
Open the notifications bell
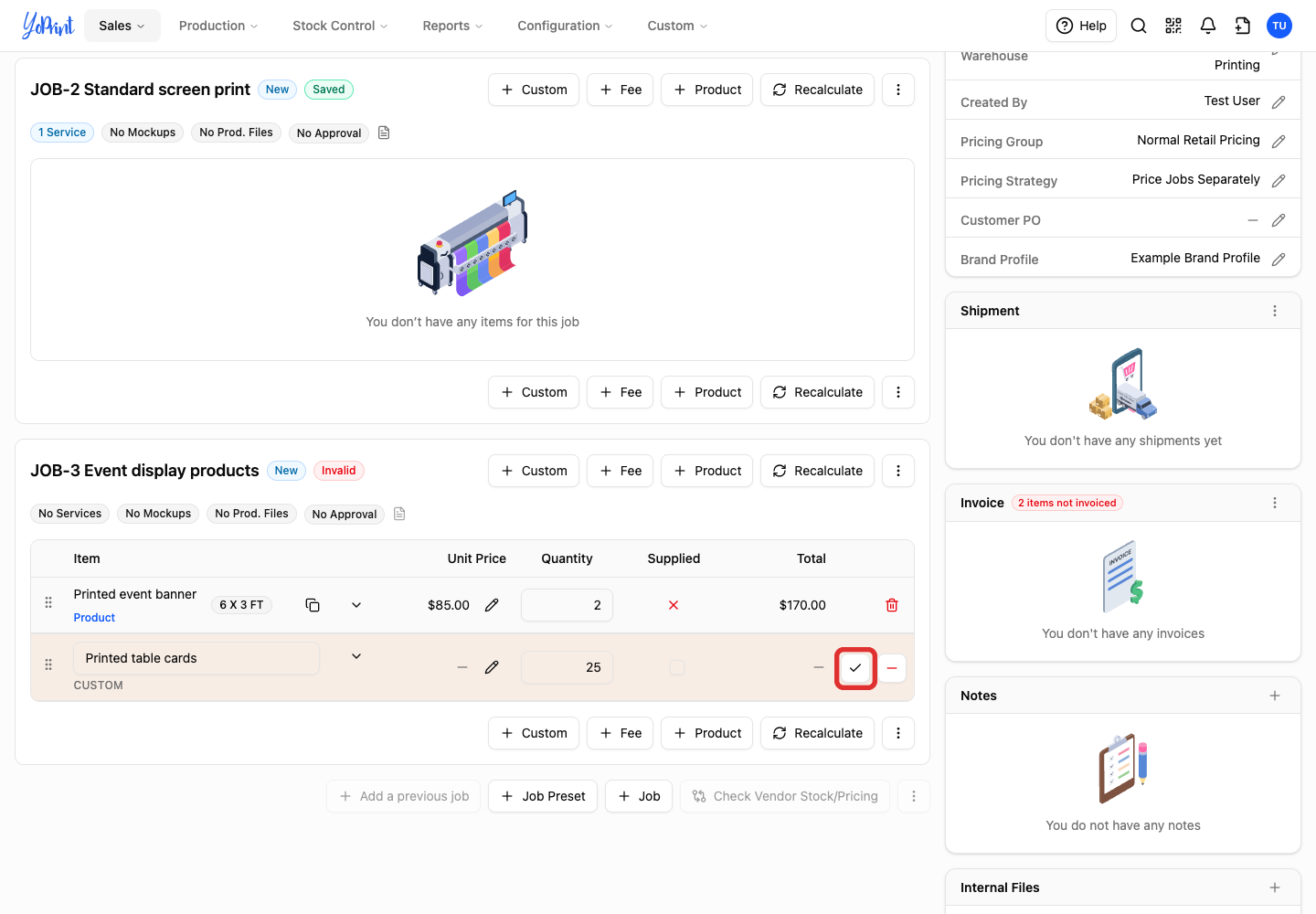point(1208,26)
